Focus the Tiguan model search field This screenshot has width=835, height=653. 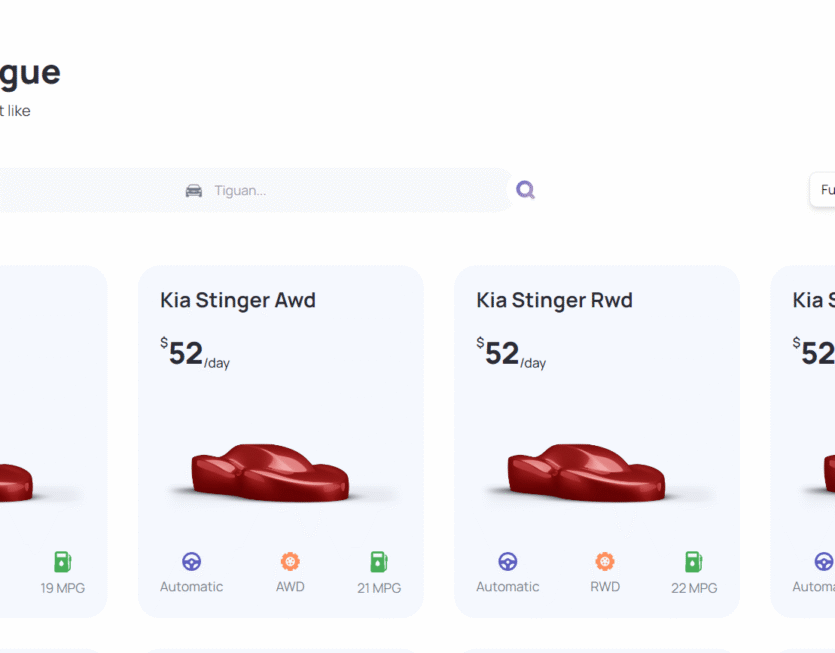(x=350, y=190)
